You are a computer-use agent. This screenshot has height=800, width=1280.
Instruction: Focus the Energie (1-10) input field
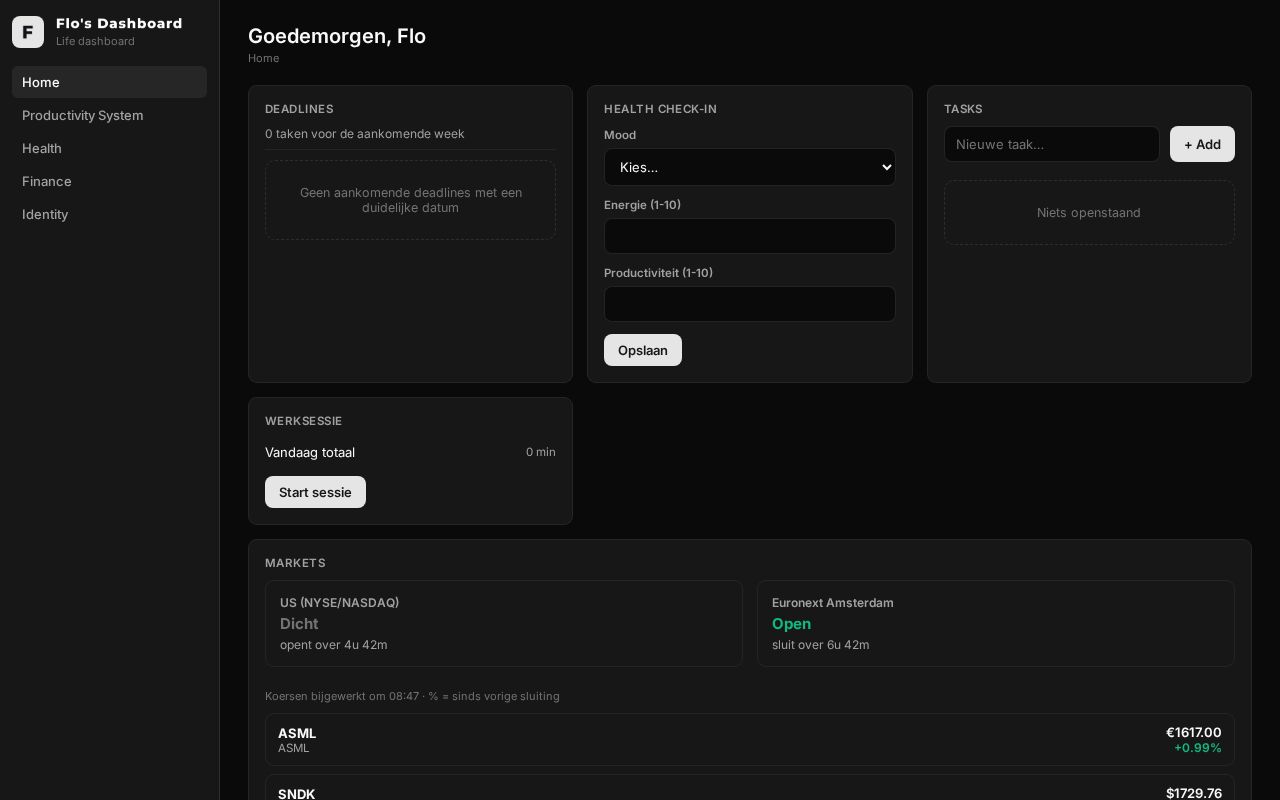coord(750,236)
